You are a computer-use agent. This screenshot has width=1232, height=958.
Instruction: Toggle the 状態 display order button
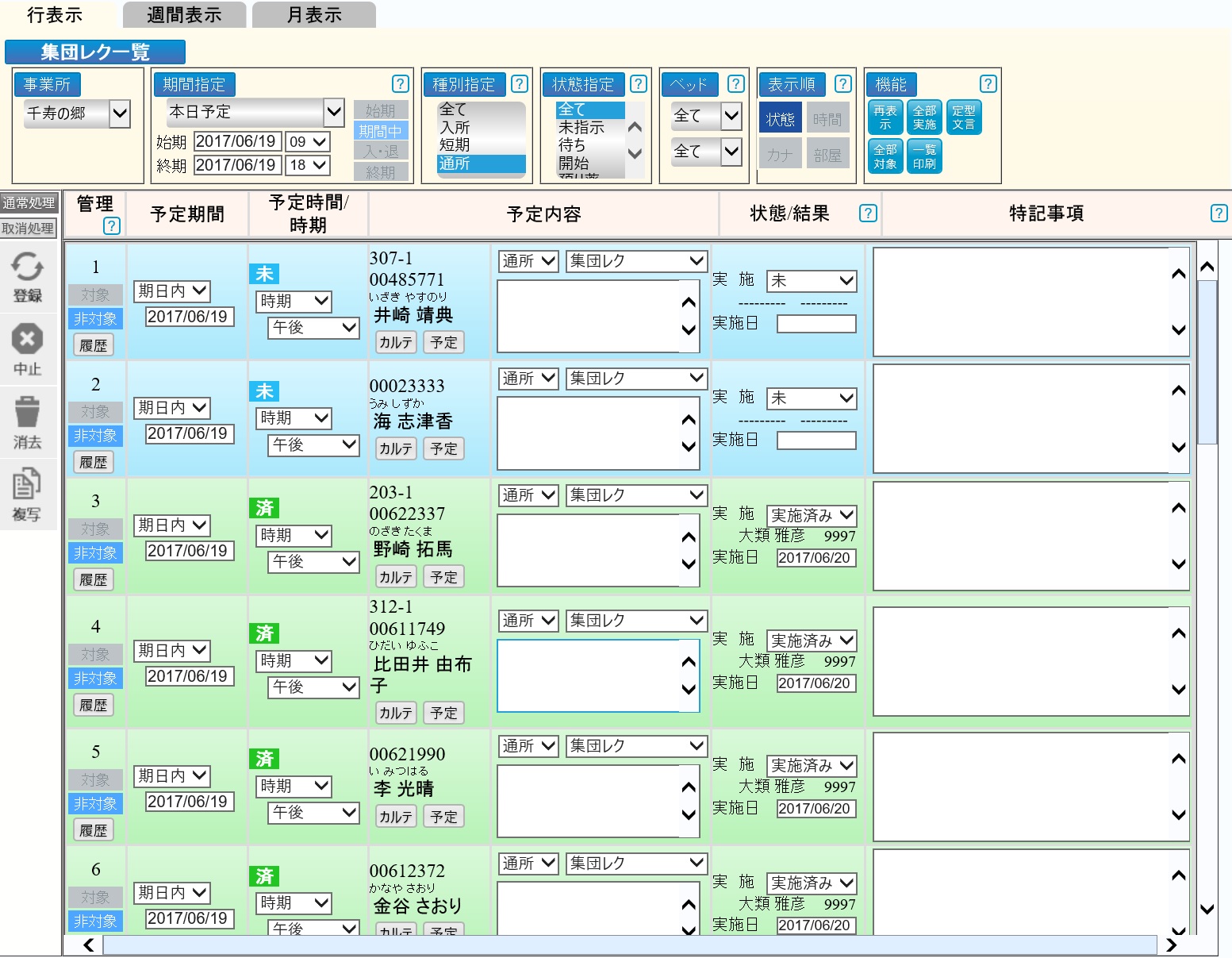coord(780,118)
